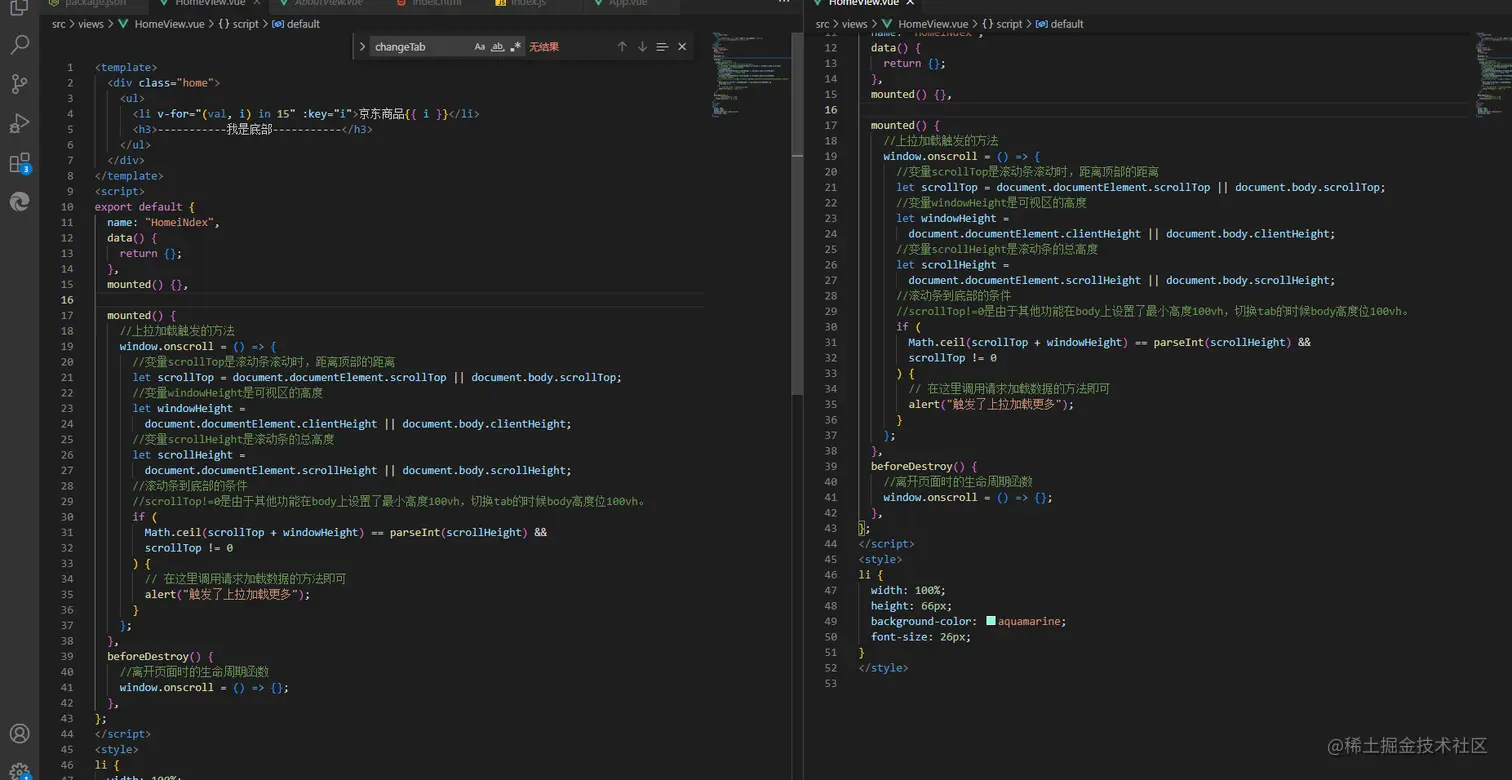Click line number 53 in right editor
This screenshot has height=780, width=1512.
830,683
